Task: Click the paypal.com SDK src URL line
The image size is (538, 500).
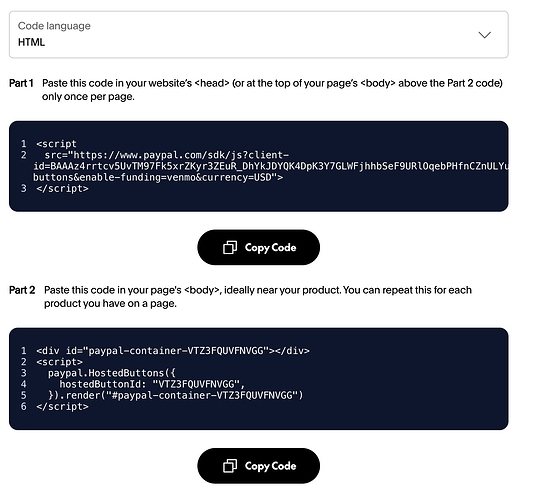Action: coord(166,155)
